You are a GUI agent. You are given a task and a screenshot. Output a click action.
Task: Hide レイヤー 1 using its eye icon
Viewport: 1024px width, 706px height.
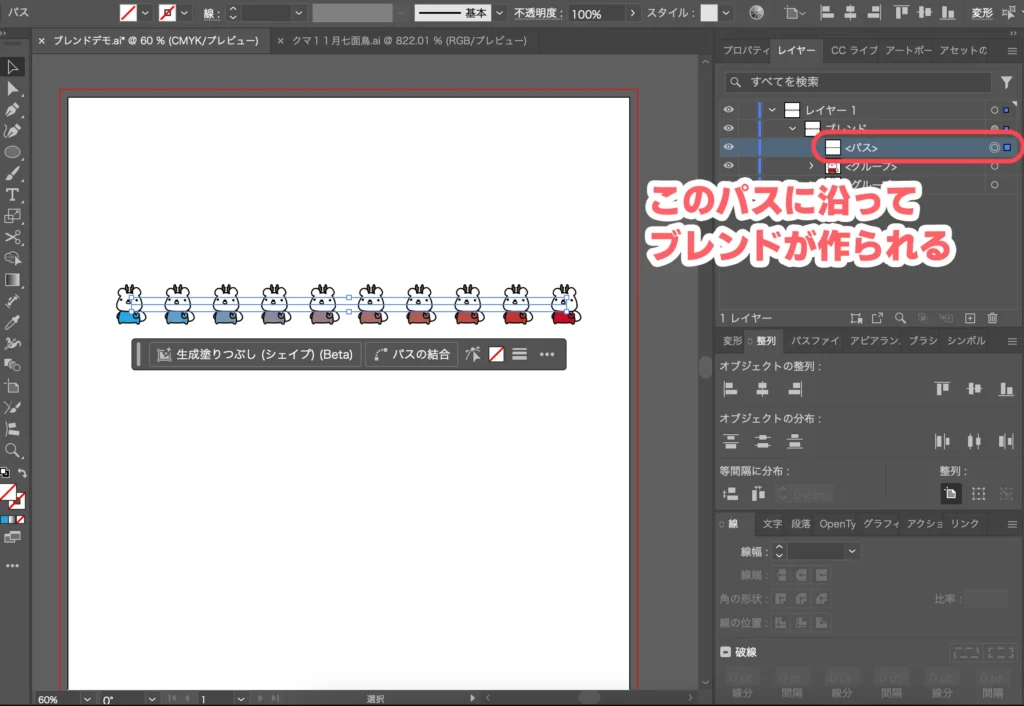(x=729, y=110)
